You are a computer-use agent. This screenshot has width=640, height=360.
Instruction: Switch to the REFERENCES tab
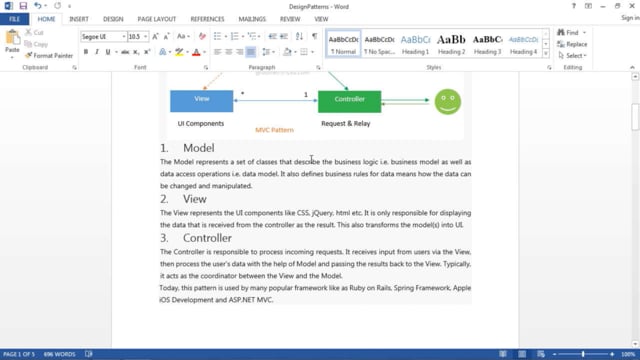[x=207, y=19]
